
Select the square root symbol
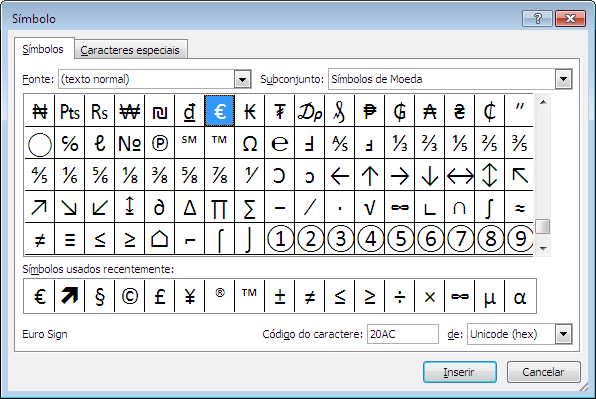(x=370, y=207)
